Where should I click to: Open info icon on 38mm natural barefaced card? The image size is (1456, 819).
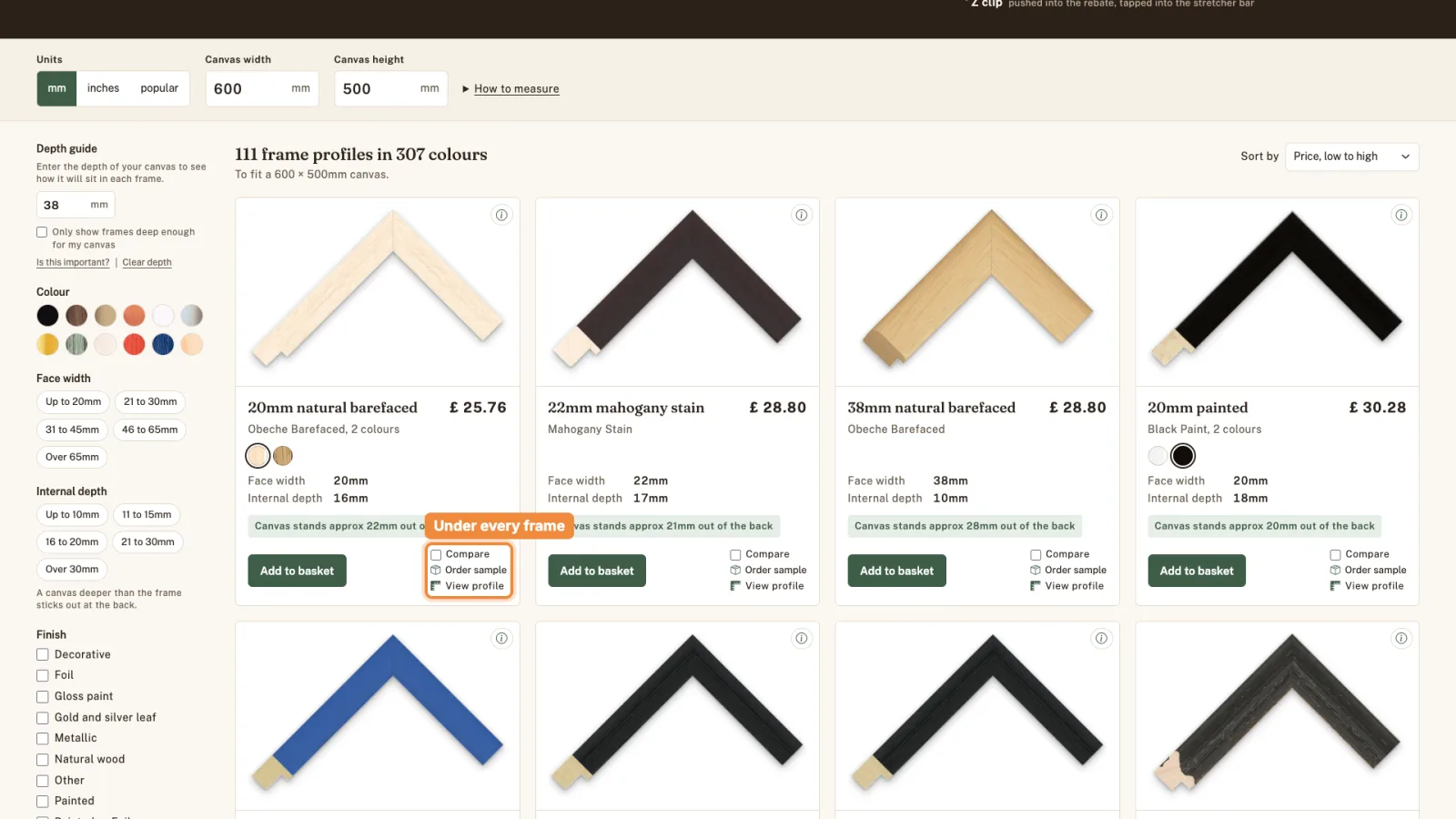pyautogui.click(x=1101, y=216)
